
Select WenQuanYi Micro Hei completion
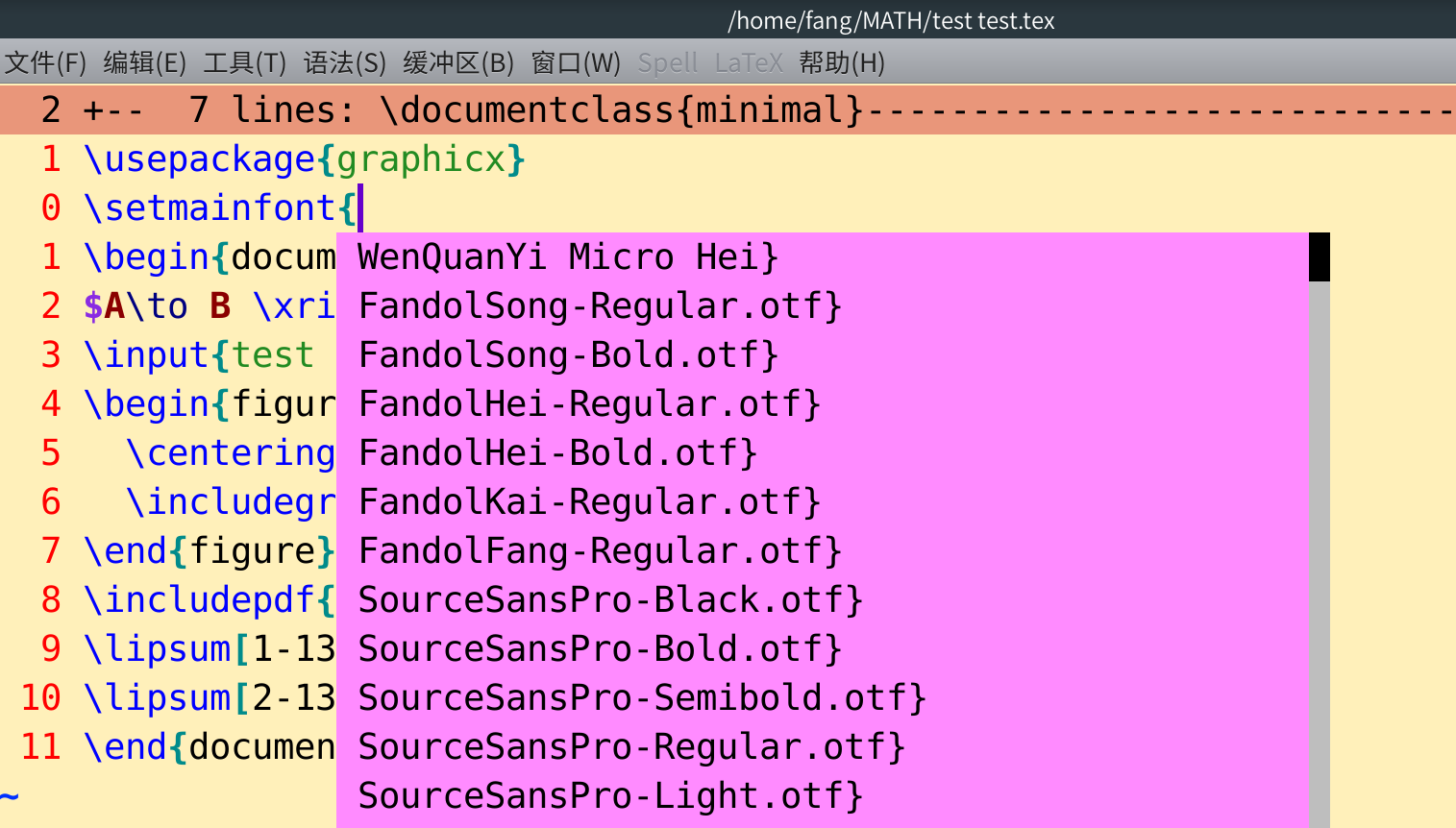[x=823, y=257]
